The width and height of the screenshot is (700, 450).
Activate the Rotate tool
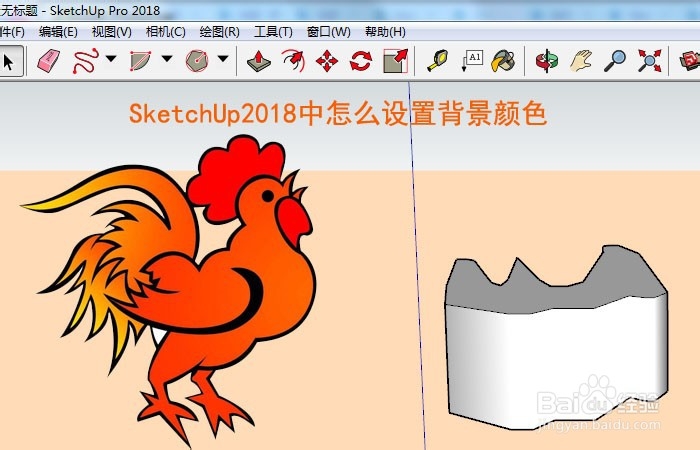point(361,61)
